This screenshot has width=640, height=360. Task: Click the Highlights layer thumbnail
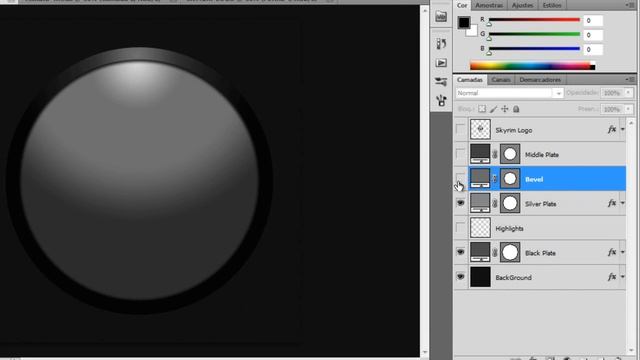coord(480,228)
